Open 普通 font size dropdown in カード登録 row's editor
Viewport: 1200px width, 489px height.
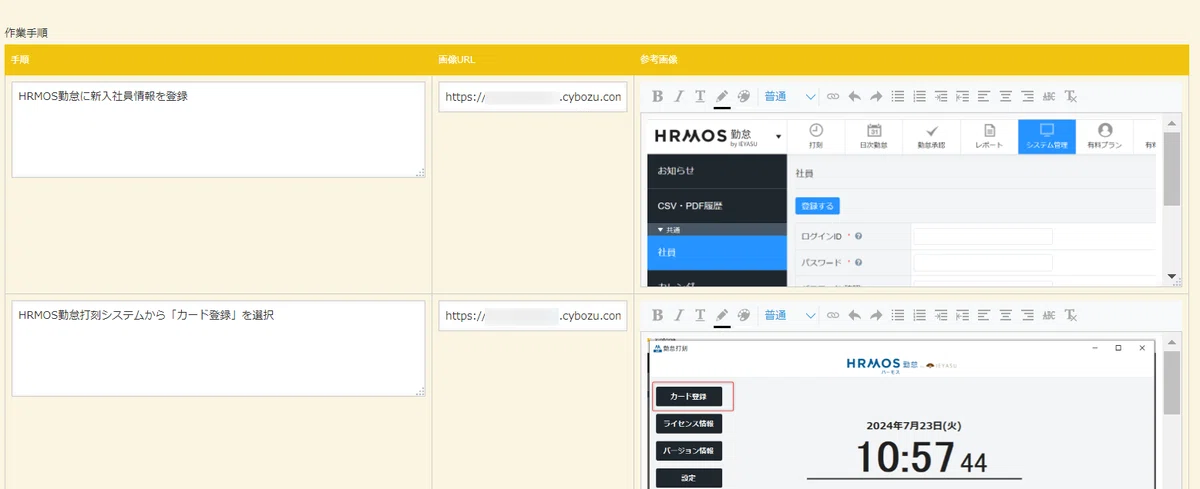click(x=791, y=315)
